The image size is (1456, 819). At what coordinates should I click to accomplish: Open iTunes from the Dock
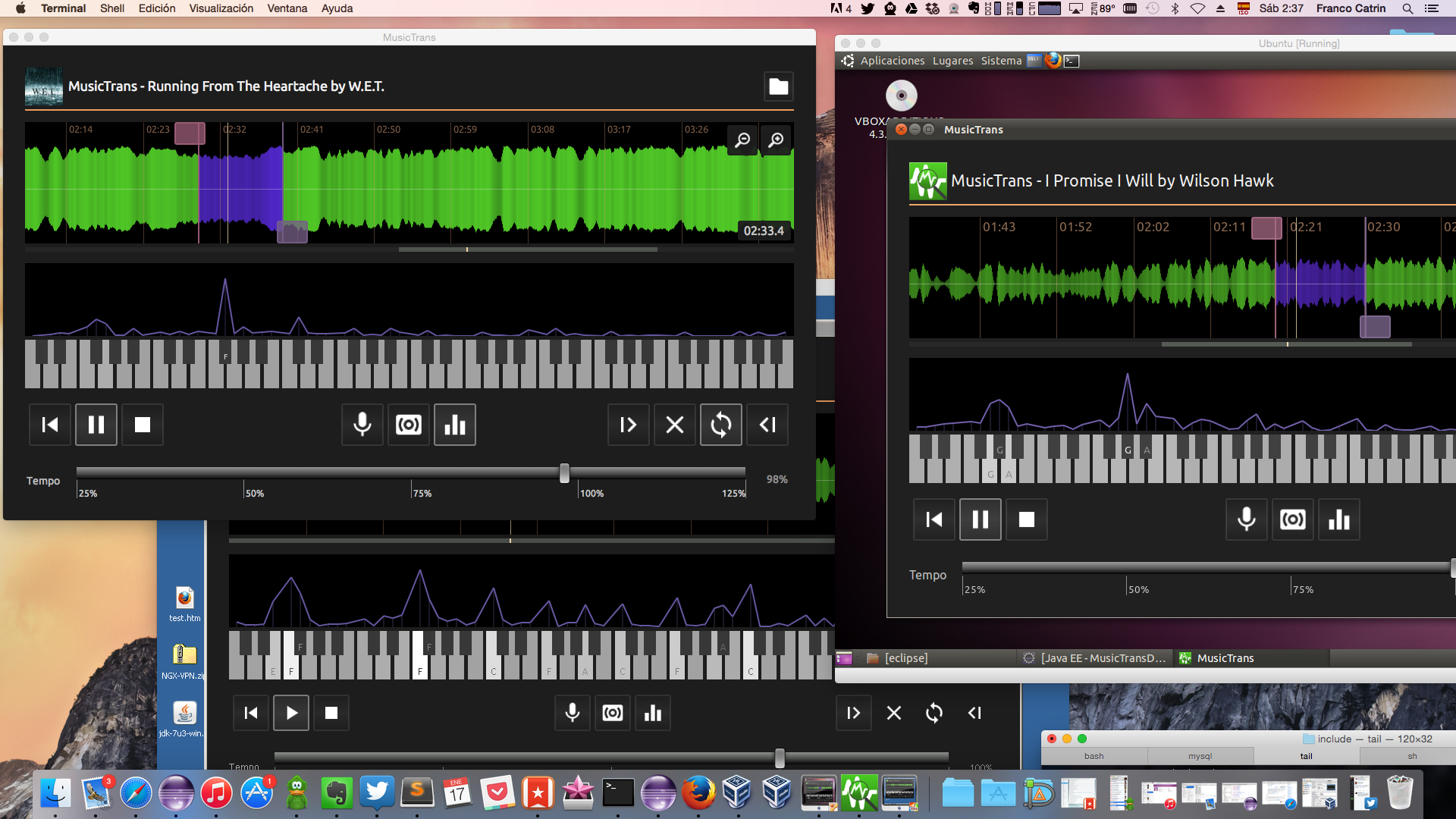pyautogui.click(x=216, y=793)
